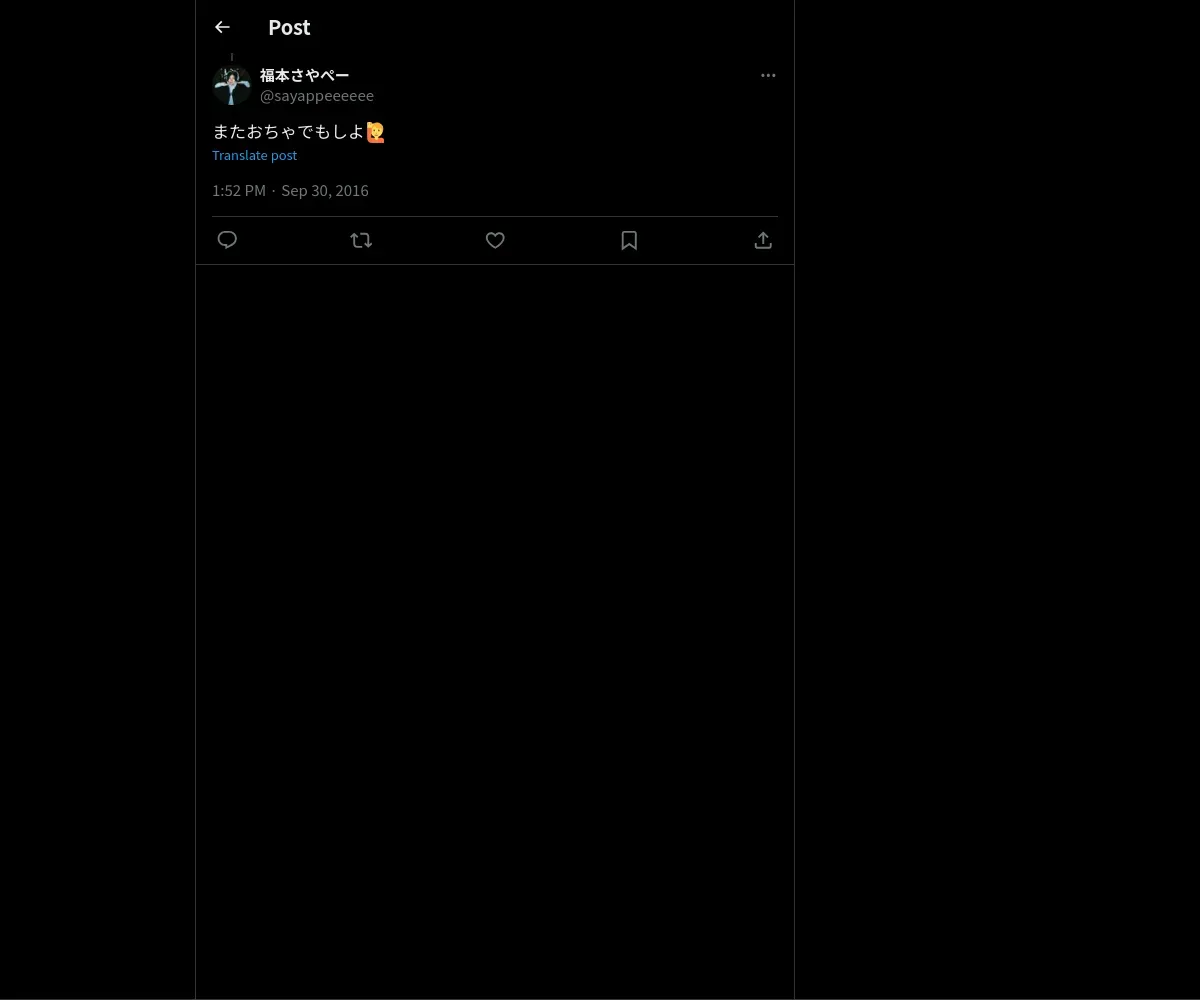Image resolution: width=1200 pixels, height=1000 pixels.
Task: Select the またおちゃでもしよ post text
Action: coord(288,131)
